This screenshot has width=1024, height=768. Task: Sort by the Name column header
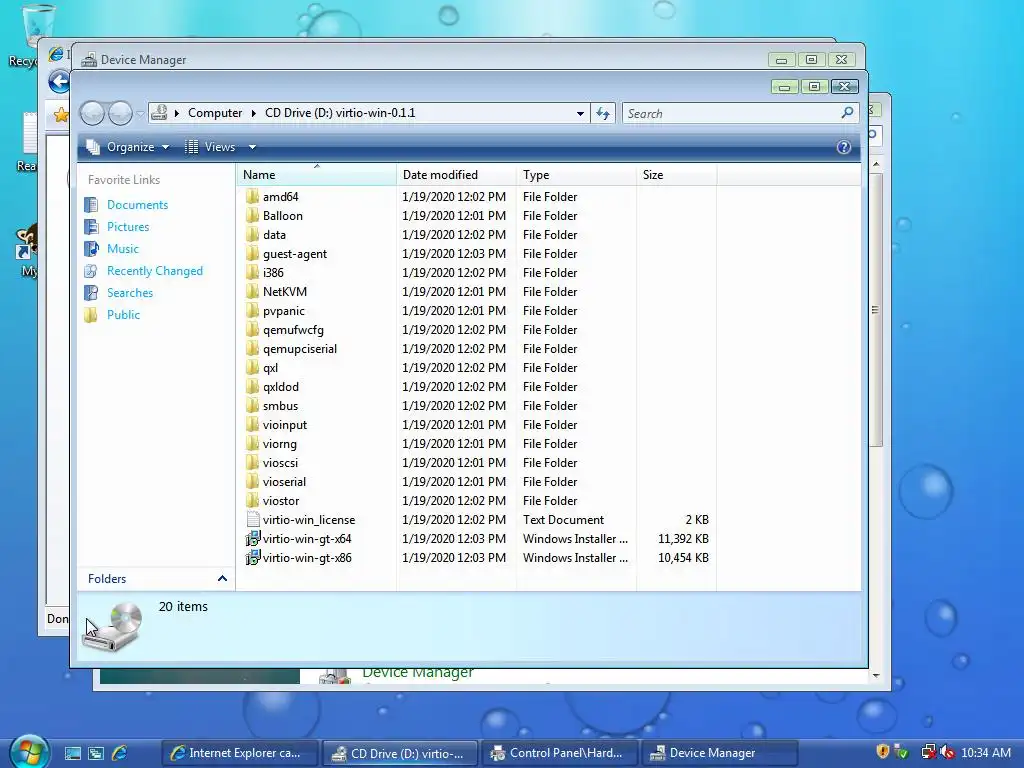pyautogui.click(x=316, y=175)
